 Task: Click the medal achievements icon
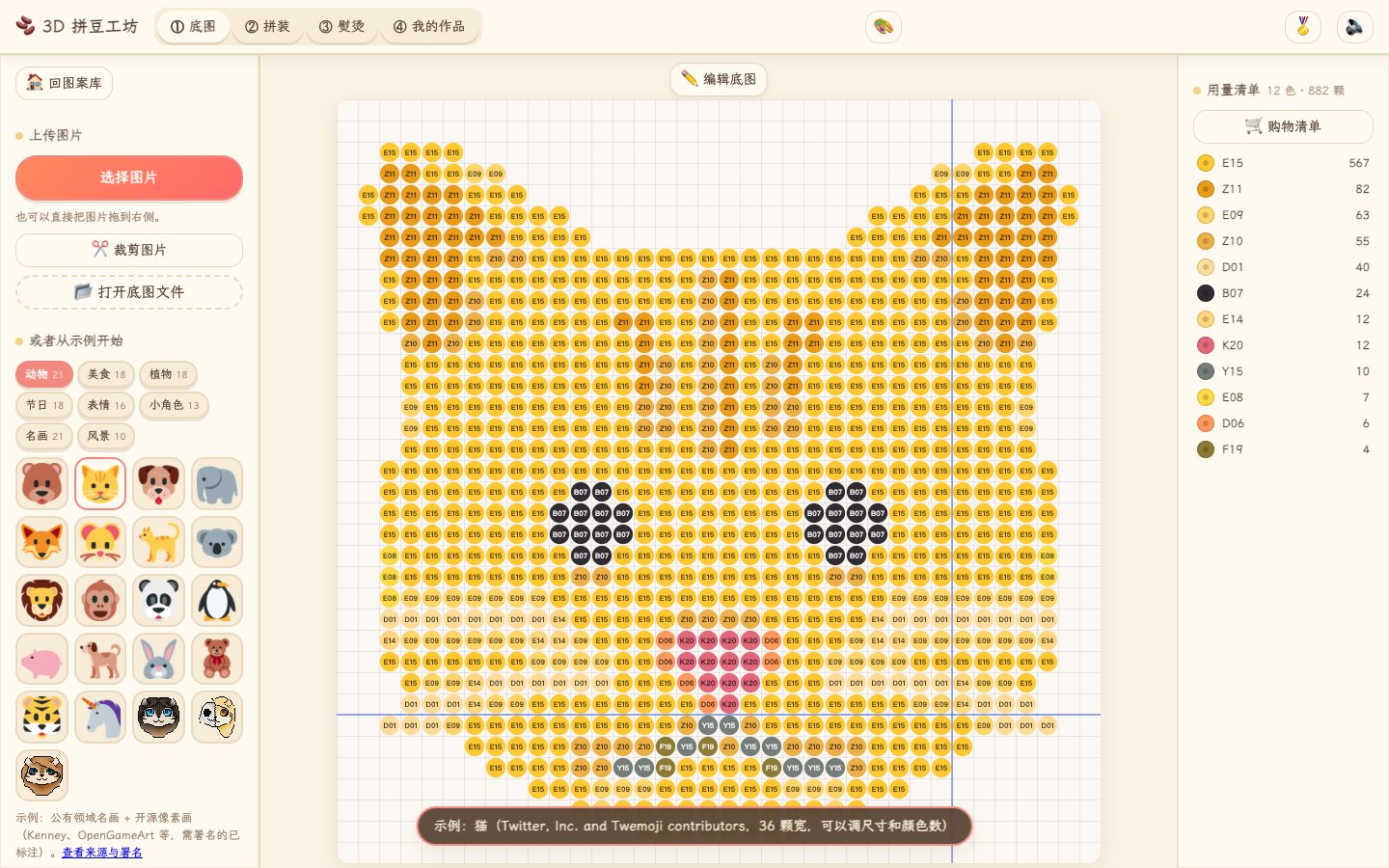1303,27
